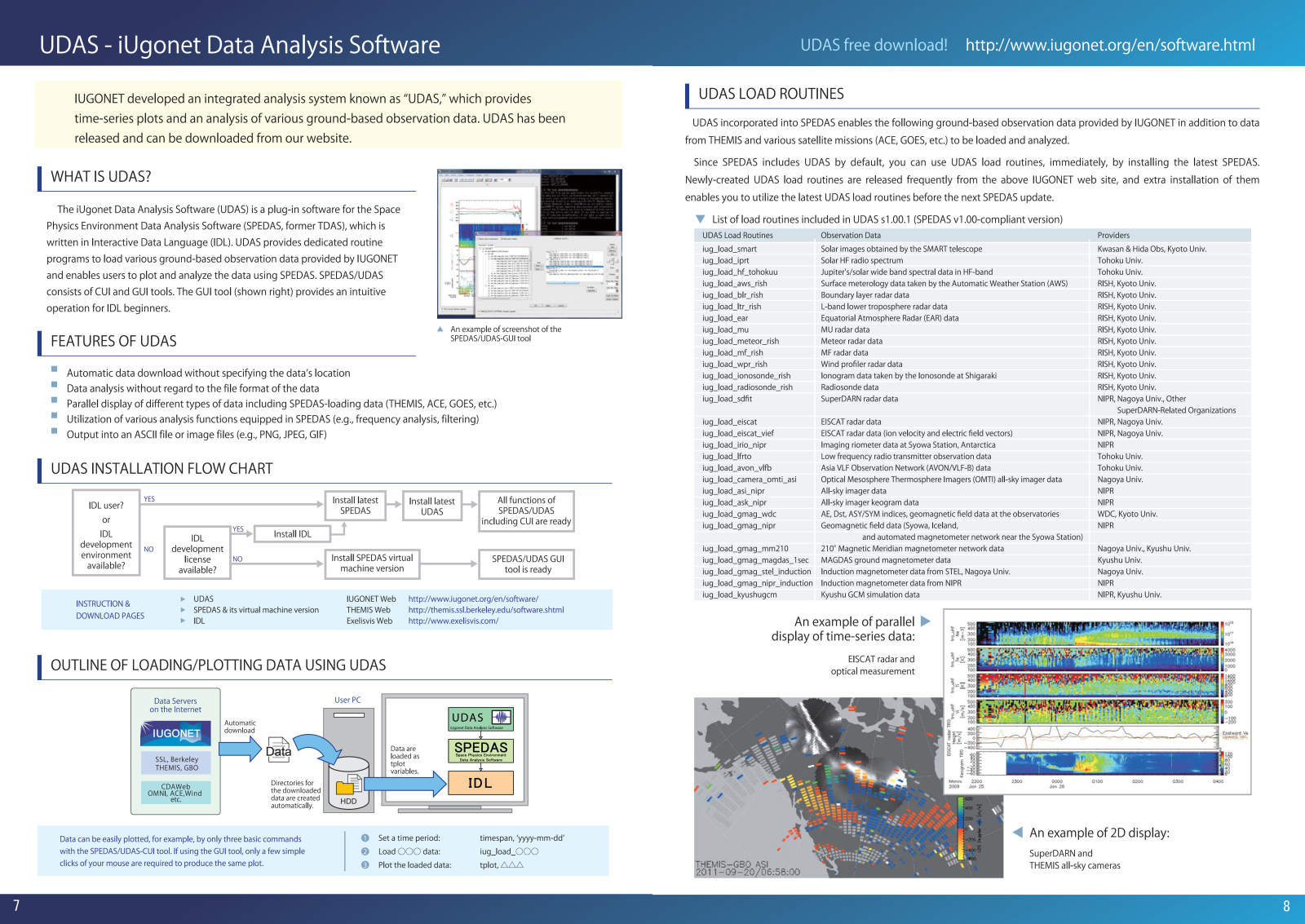Image resolution: width=1305 pixels, height=924 pixels.
Task: Click the Data file icon in the diagram
Action: pyautogui.click(x=278, y=750)
